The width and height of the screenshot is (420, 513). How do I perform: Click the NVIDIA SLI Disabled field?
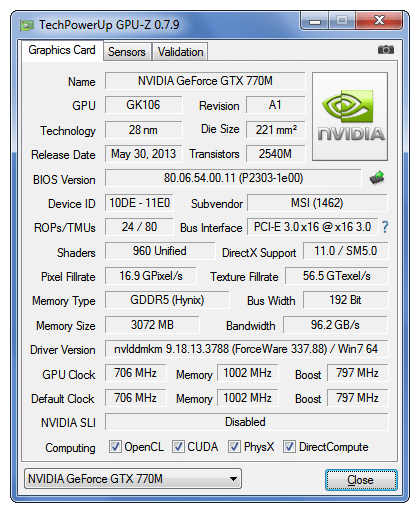pyautogui.click(x=246, y=422)
